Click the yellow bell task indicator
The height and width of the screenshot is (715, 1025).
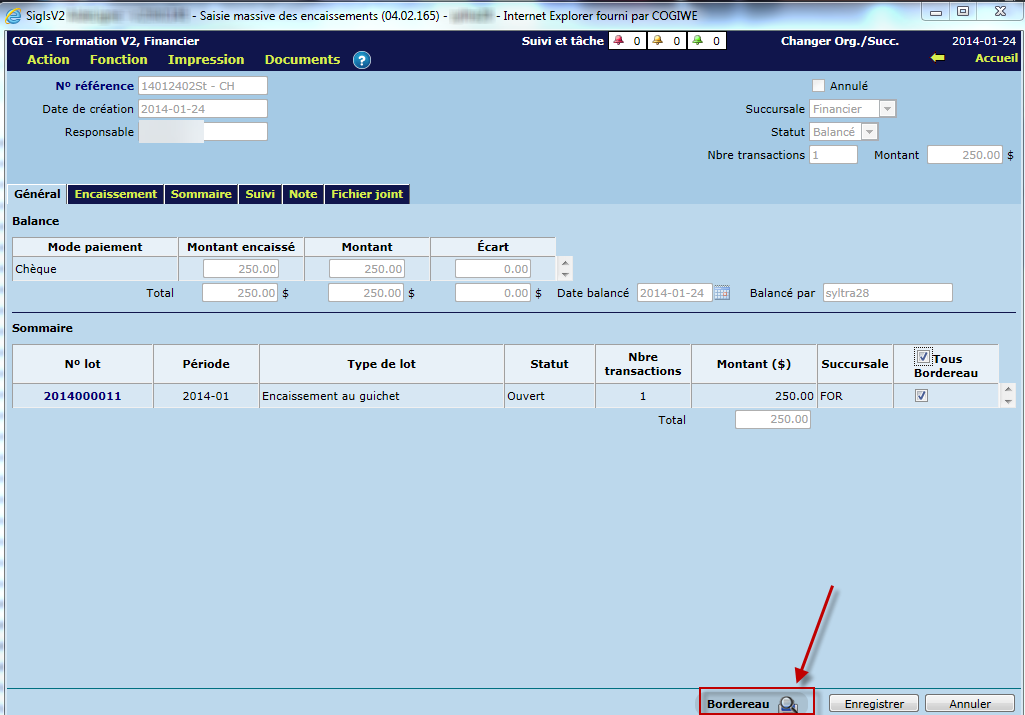pos(657,41)
